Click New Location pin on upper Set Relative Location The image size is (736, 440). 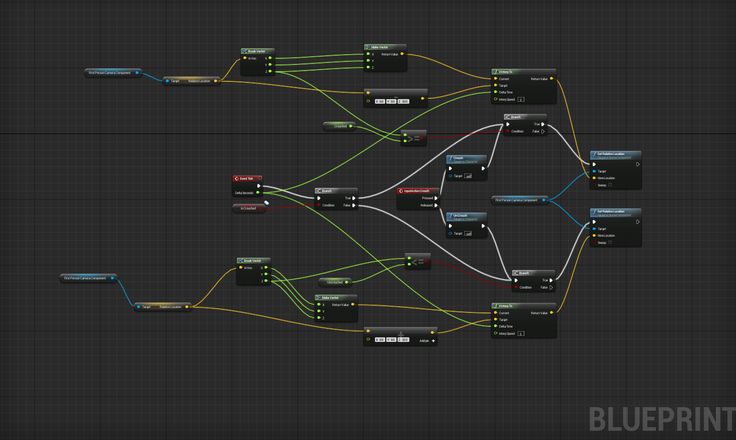[594, 178]
